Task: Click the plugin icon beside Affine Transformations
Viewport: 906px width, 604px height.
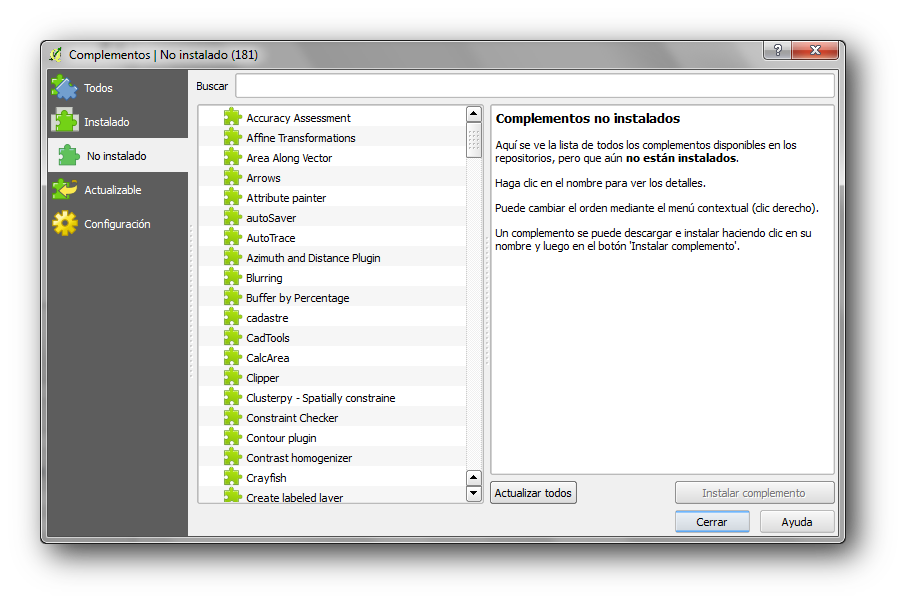Action: 232,137
